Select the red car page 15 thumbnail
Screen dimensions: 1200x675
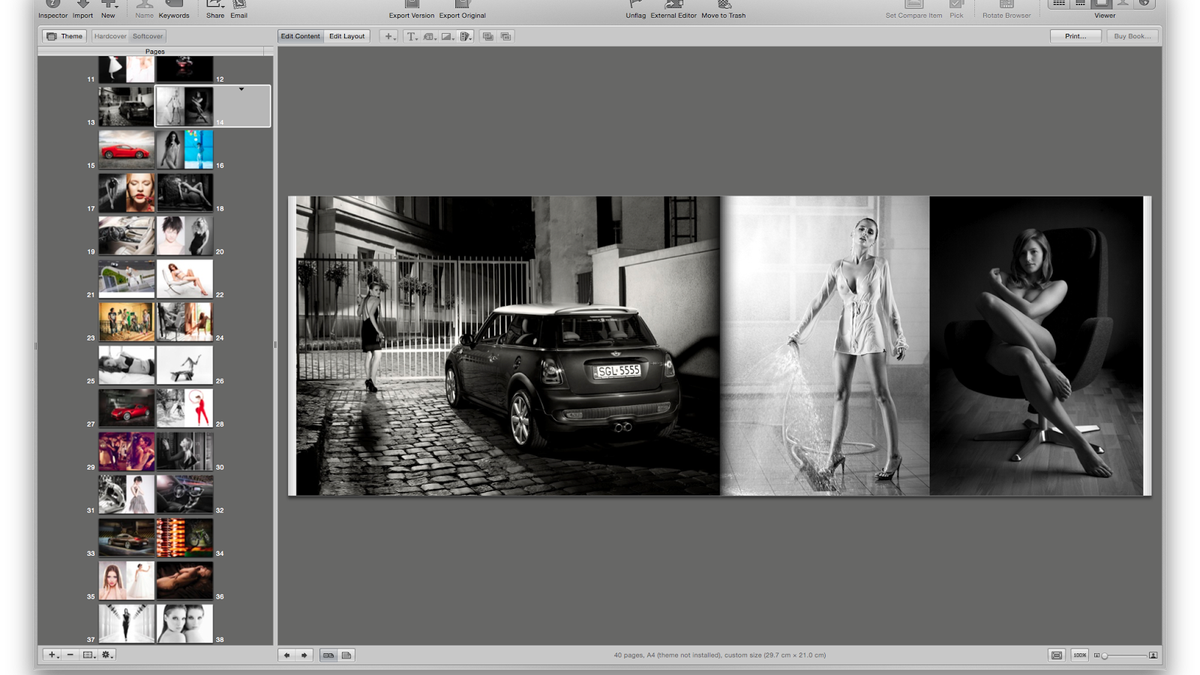[x=126, y=150]
